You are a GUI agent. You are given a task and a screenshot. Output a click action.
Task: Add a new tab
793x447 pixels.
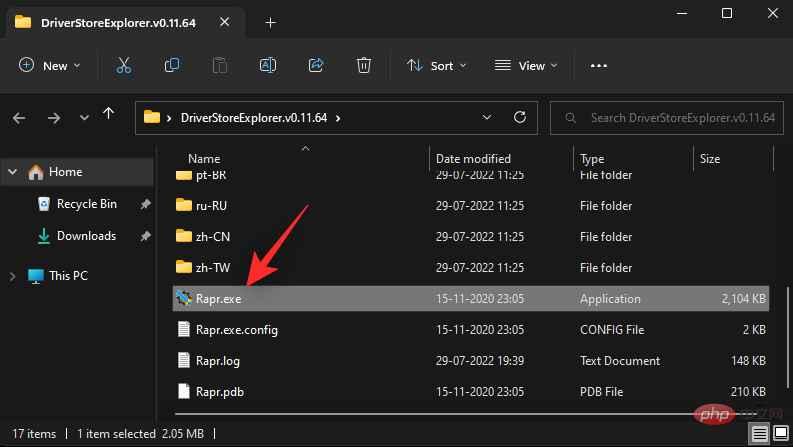tap(271, 23)
